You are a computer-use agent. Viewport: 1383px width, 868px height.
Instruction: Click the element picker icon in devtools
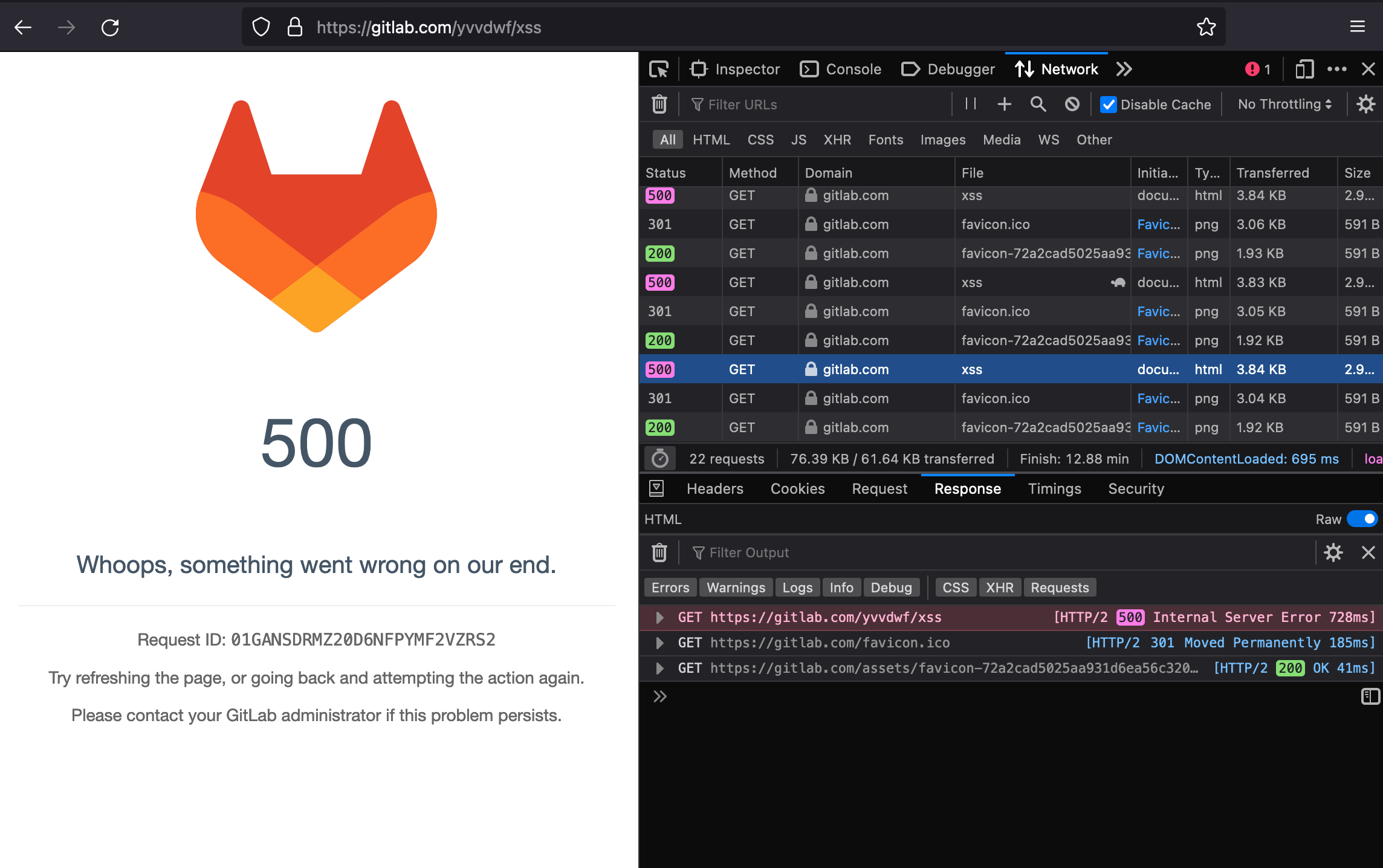point(658,69)
